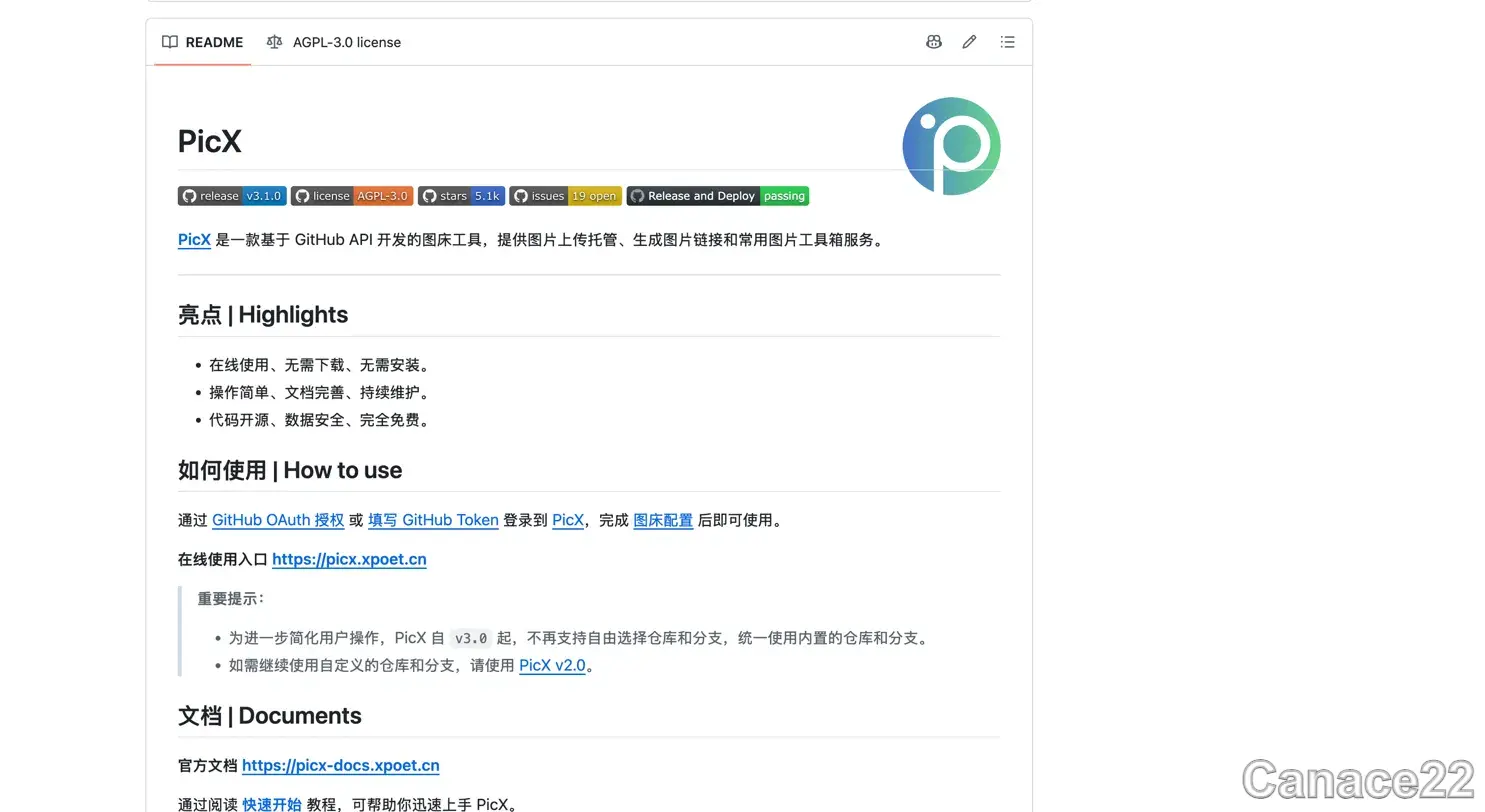Screen dimensions: 1485x812
Task: Open the Copilot icon in README header
Action: (x=933, y=42)
